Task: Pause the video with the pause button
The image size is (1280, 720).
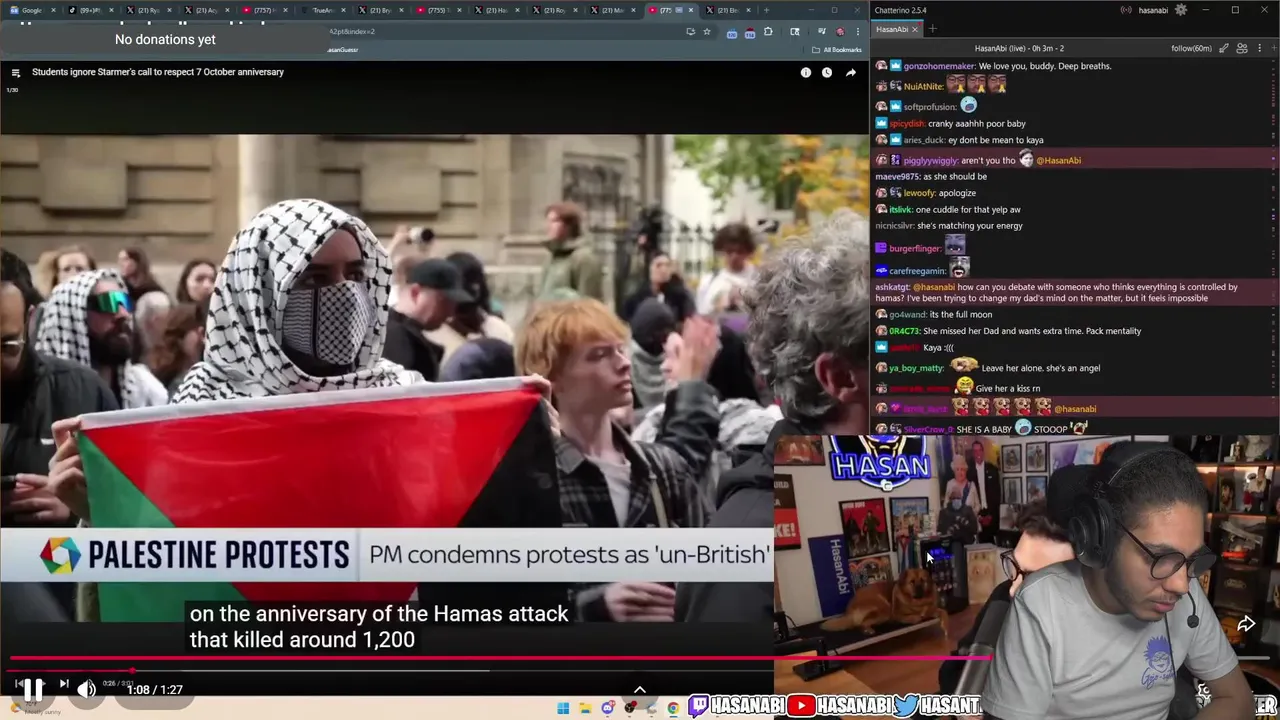Action: tap(33, 689)
